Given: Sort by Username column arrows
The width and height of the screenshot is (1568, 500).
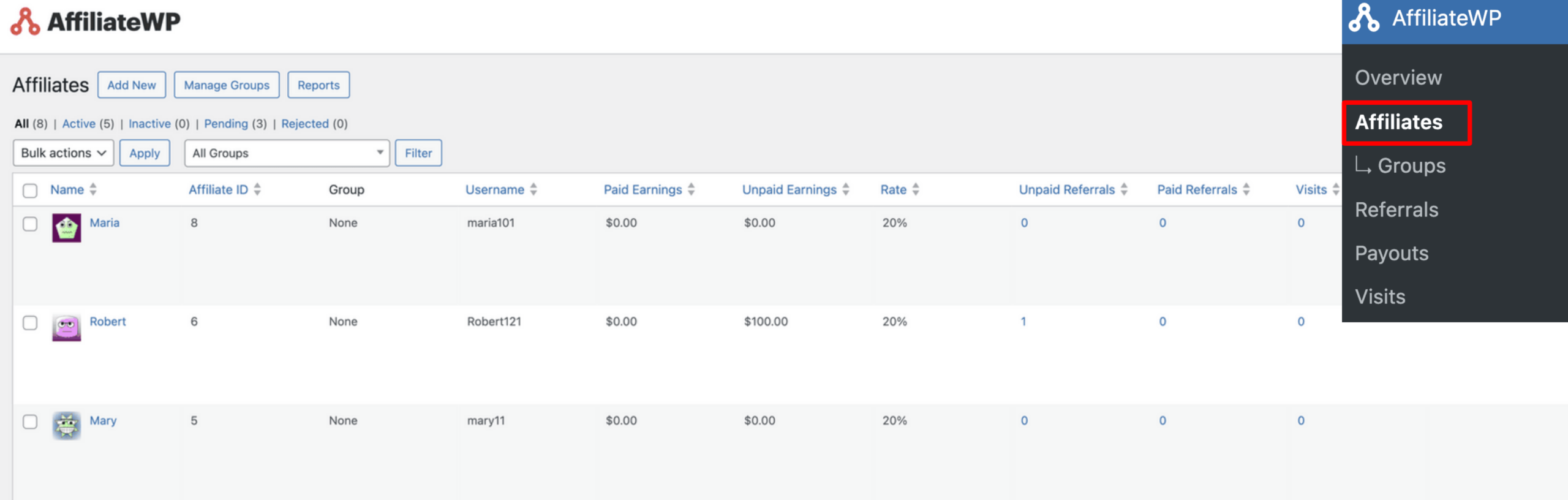Looking at the screenshot, I should click(533, 189).
